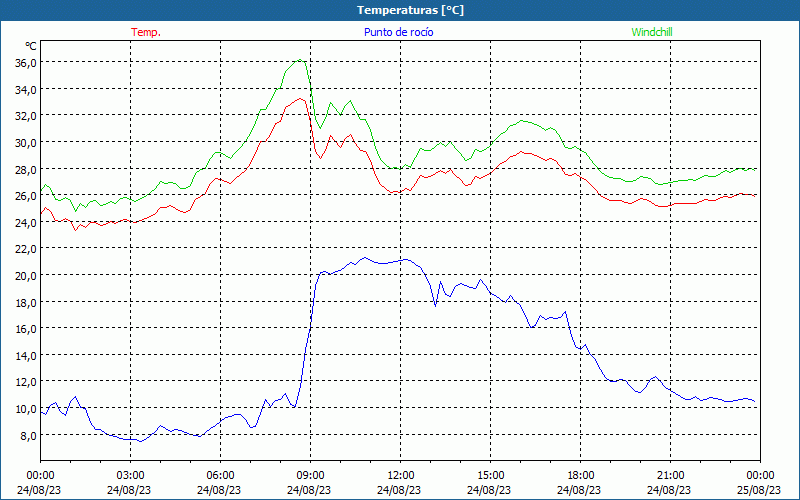Click the blue dew point peak near 21 °C
This screenshot has width=800, height=500.
tap(364, 258)
